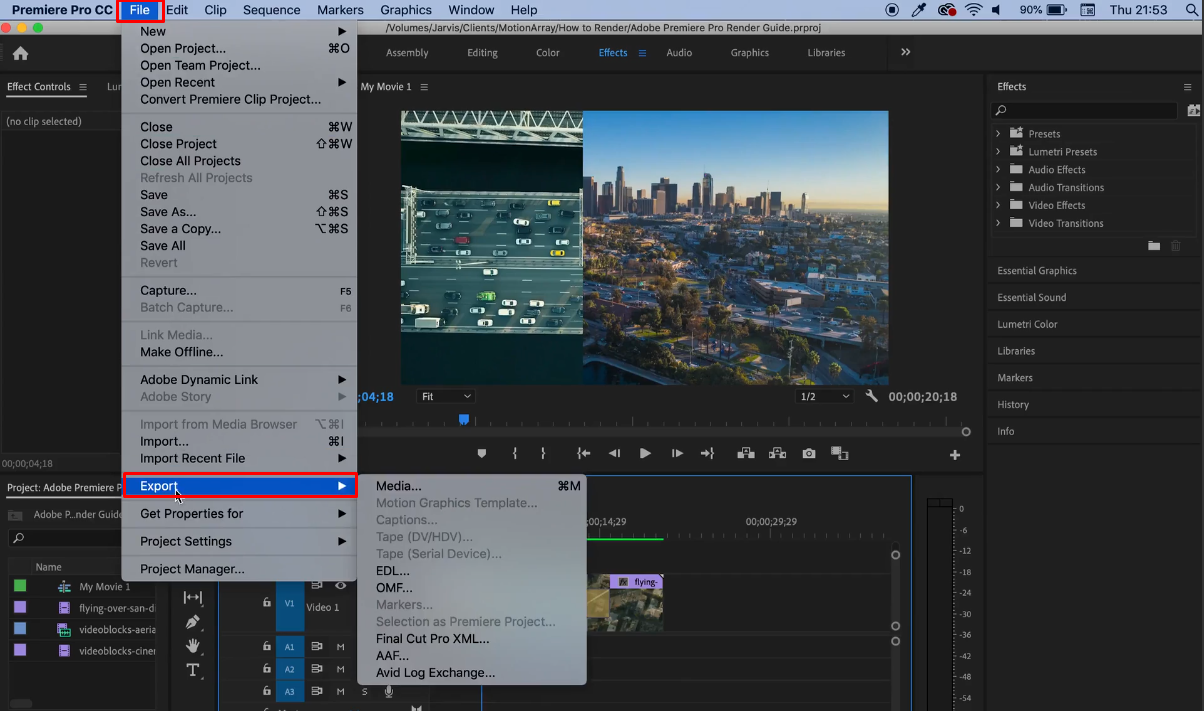
Task: Open the Program Monitor settings wrench
Action: click(x=871, y=396)
